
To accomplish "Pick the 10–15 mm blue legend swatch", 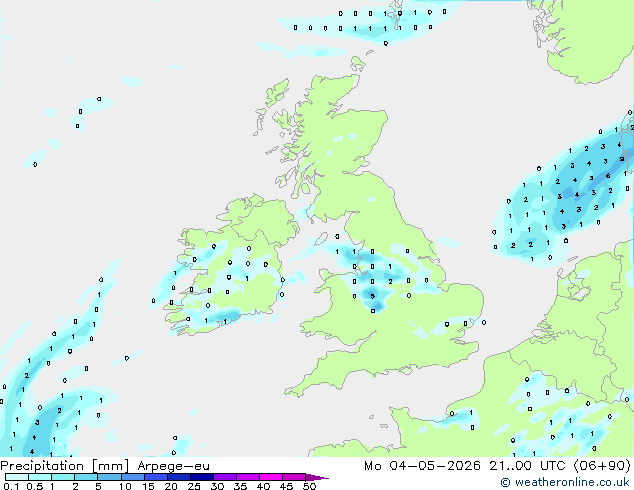I will click(133, 477).
